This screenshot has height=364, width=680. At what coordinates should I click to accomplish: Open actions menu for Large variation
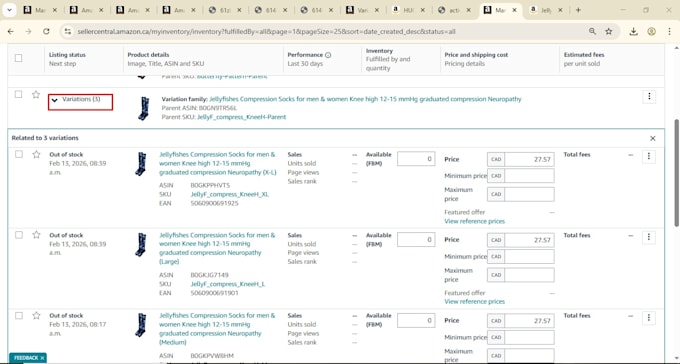649,237
